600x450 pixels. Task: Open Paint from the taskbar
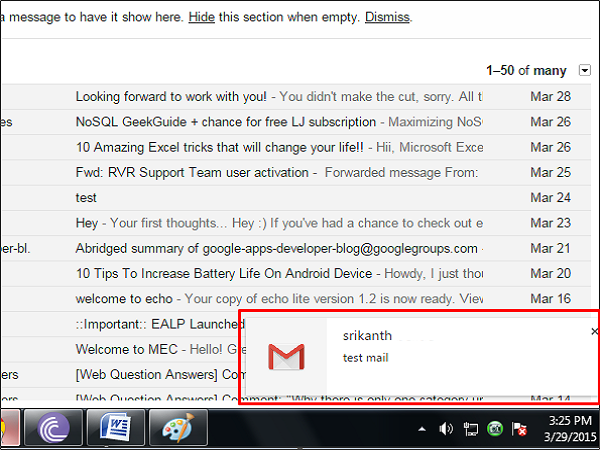(178, 428)
